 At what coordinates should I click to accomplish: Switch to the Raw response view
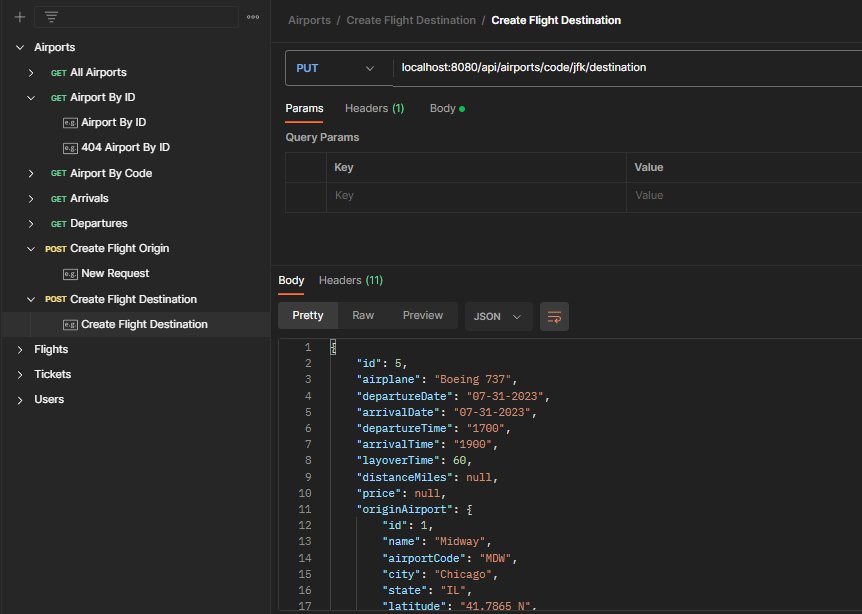(362, 315)
